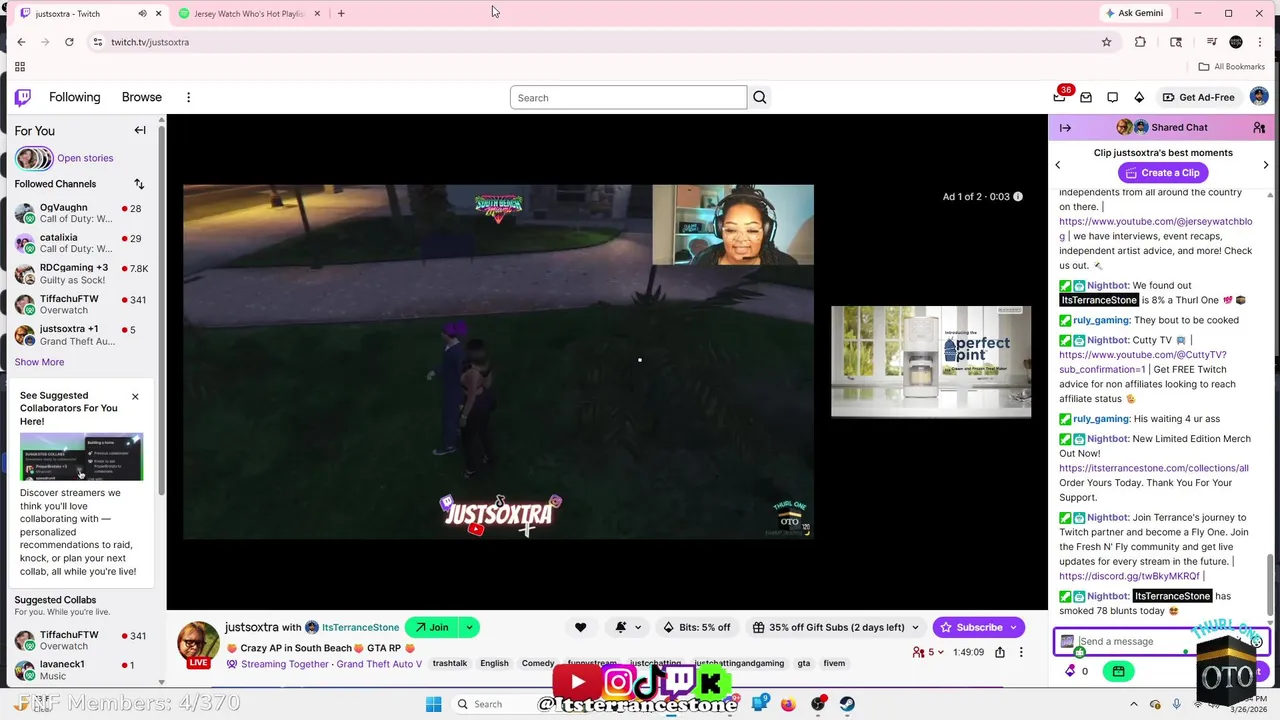The image size is (1280, 720).
Task: Open the Twitch home logo
Action: pos(23,97)
